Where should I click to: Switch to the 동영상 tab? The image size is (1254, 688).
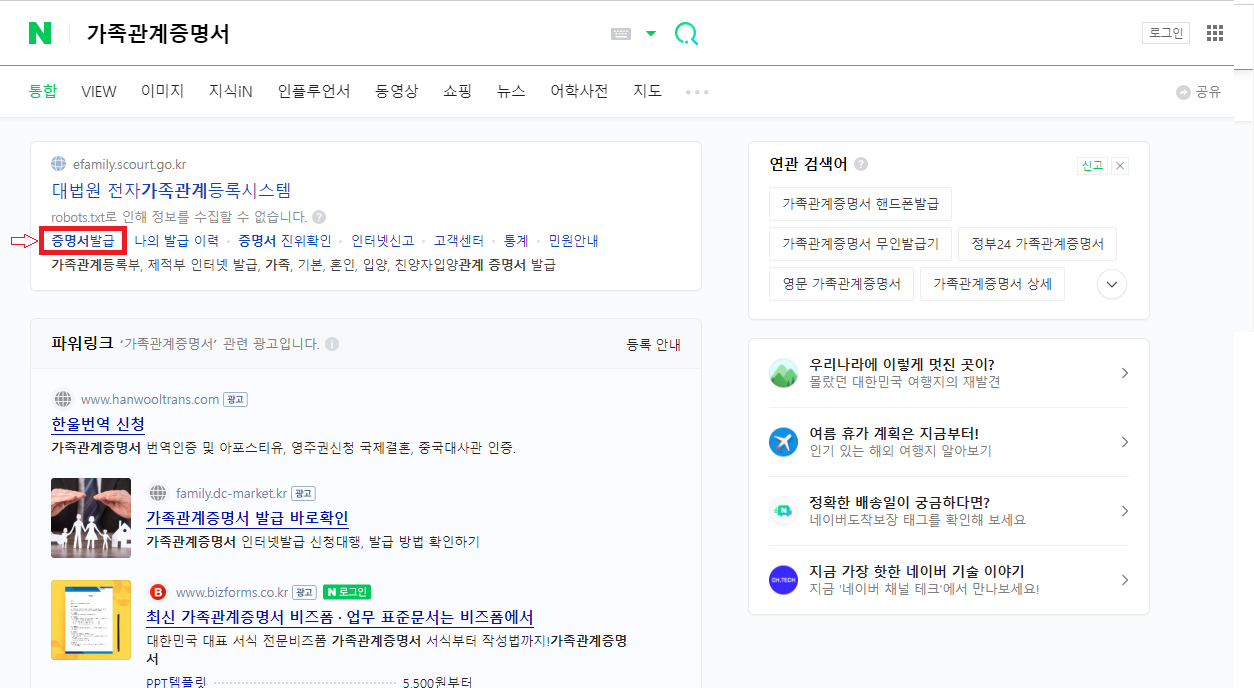pos(397,91)
